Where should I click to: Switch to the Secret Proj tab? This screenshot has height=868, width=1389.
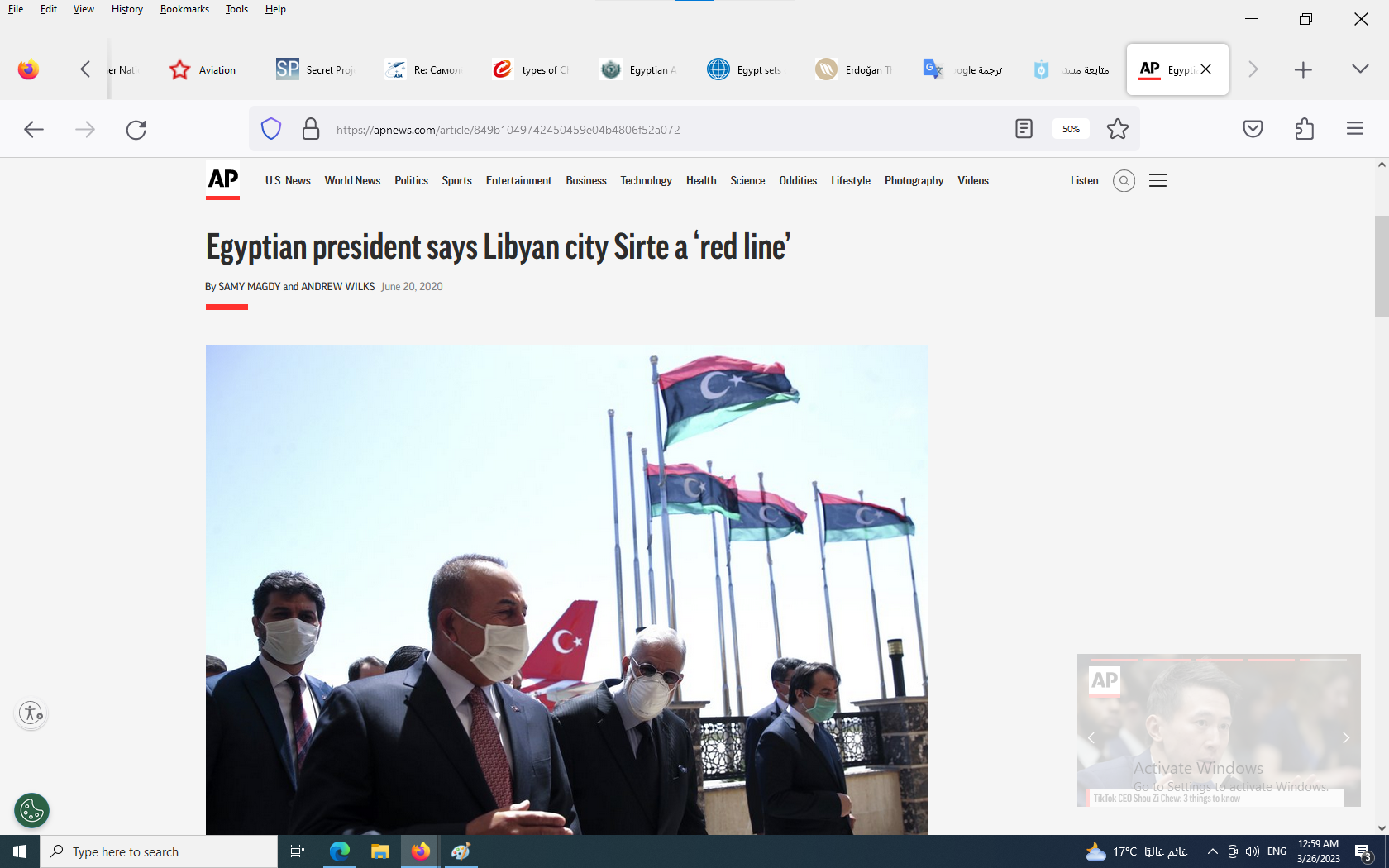315,69
